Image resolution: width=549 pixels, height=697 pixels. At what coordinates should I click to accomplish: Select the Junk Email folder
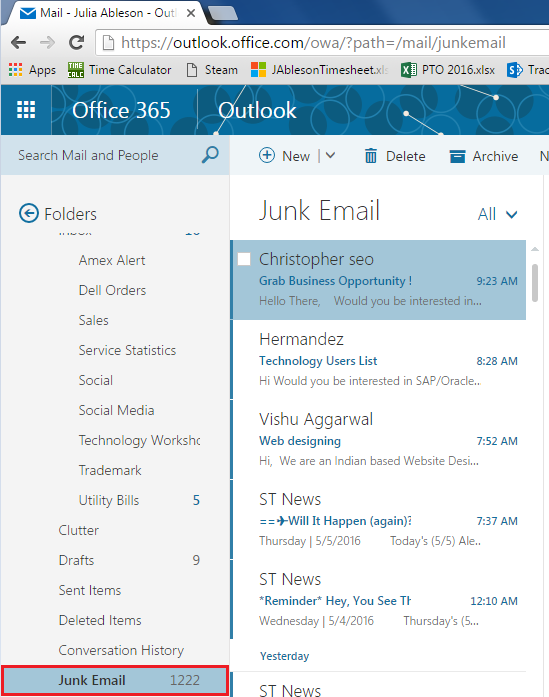pos(115,680)
